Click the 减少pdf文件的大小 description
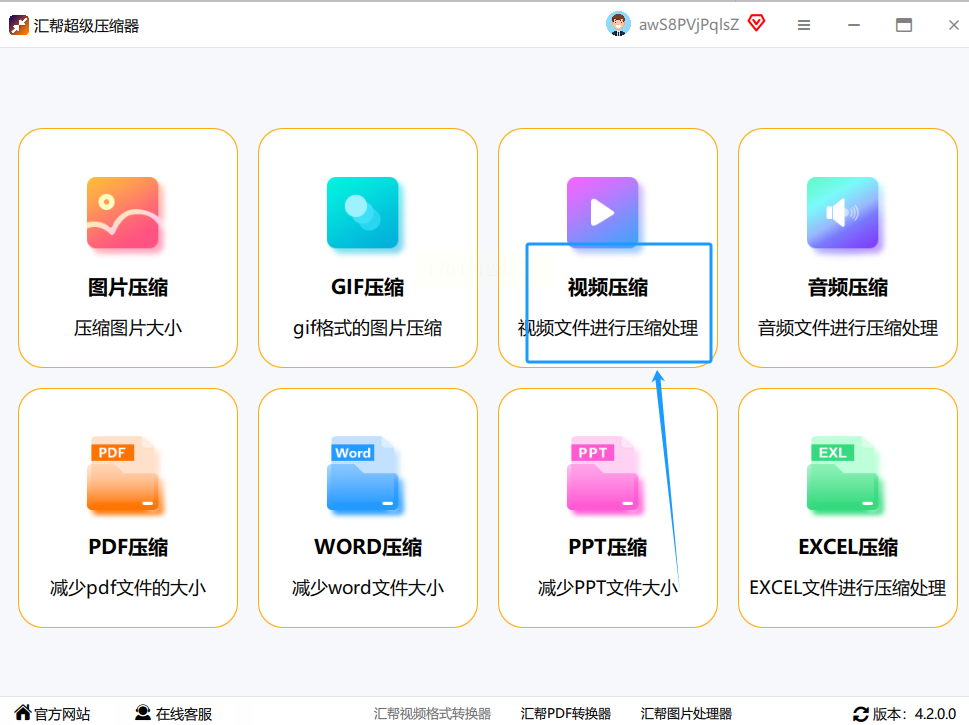The height and width of the screenshot is (725, 969). click(x=128, y=587)
